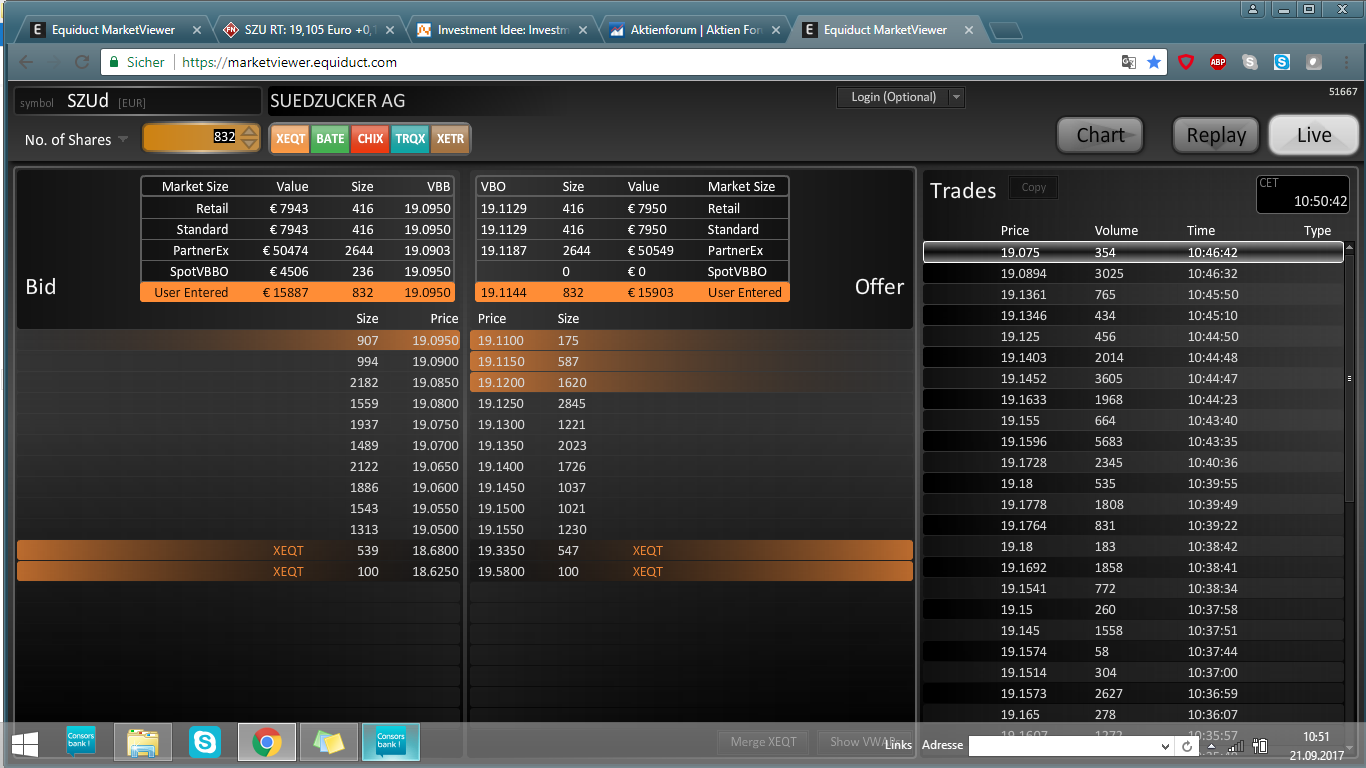The image size is (1366, 768).
Task: Click the Volume column header in Trades
Action: [x=1116, y=231]
